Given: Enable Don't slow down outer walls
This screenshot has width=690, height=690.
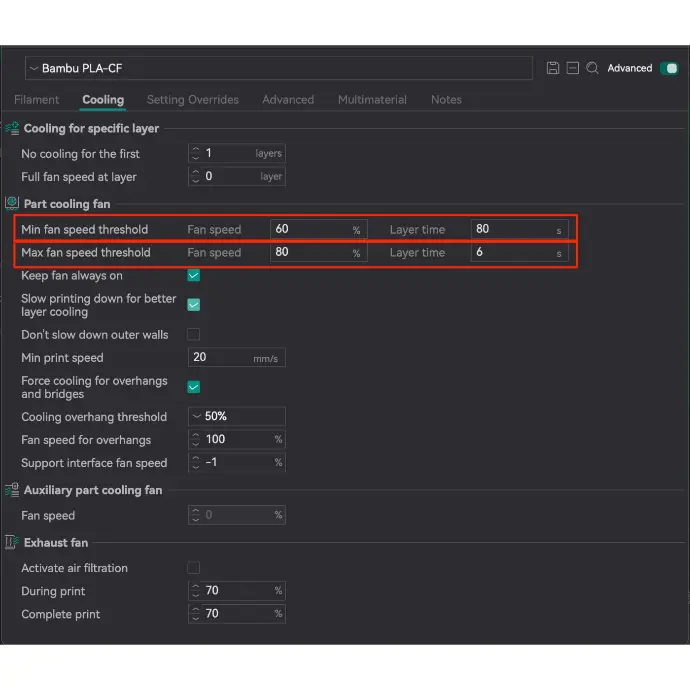Looking at the screenshot, I should point(194,335).
